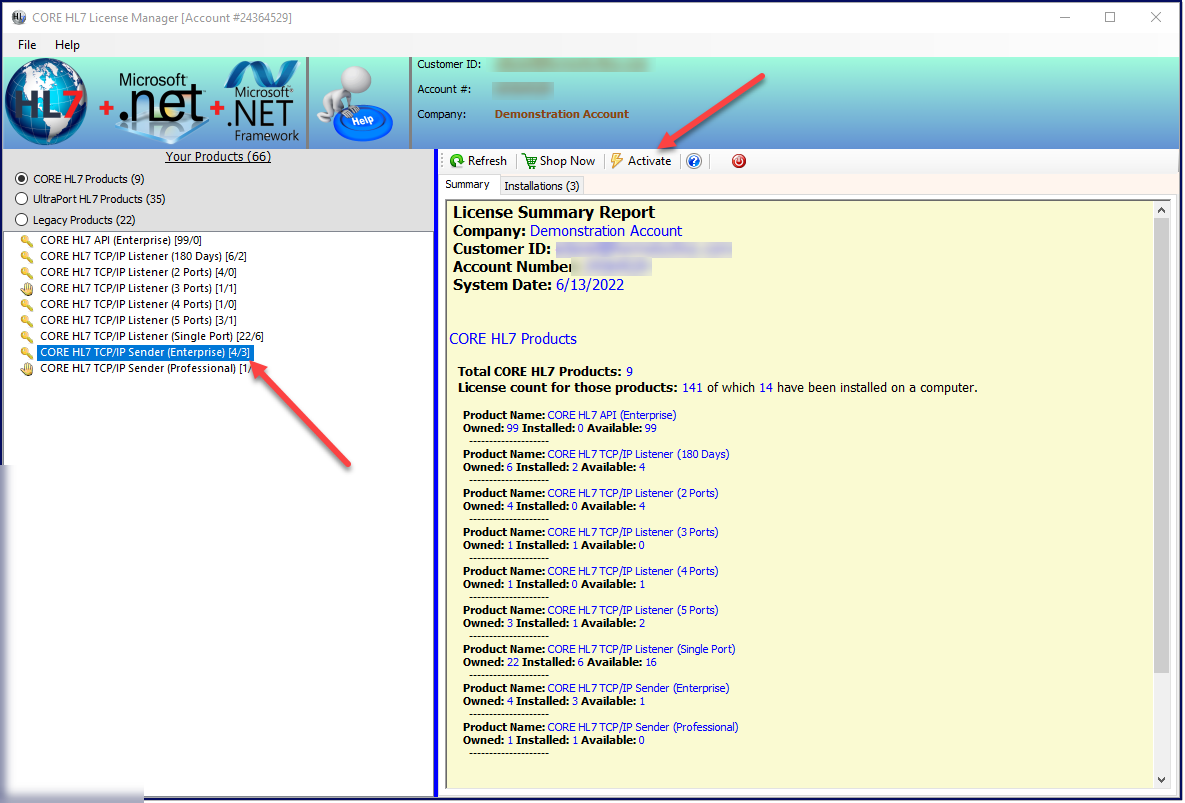Select CORE HL7 TCP/IP Listener (Single Port) item
Image resolution: width=1185 pixels, height=803 pixels.
[x=151, y=336]
